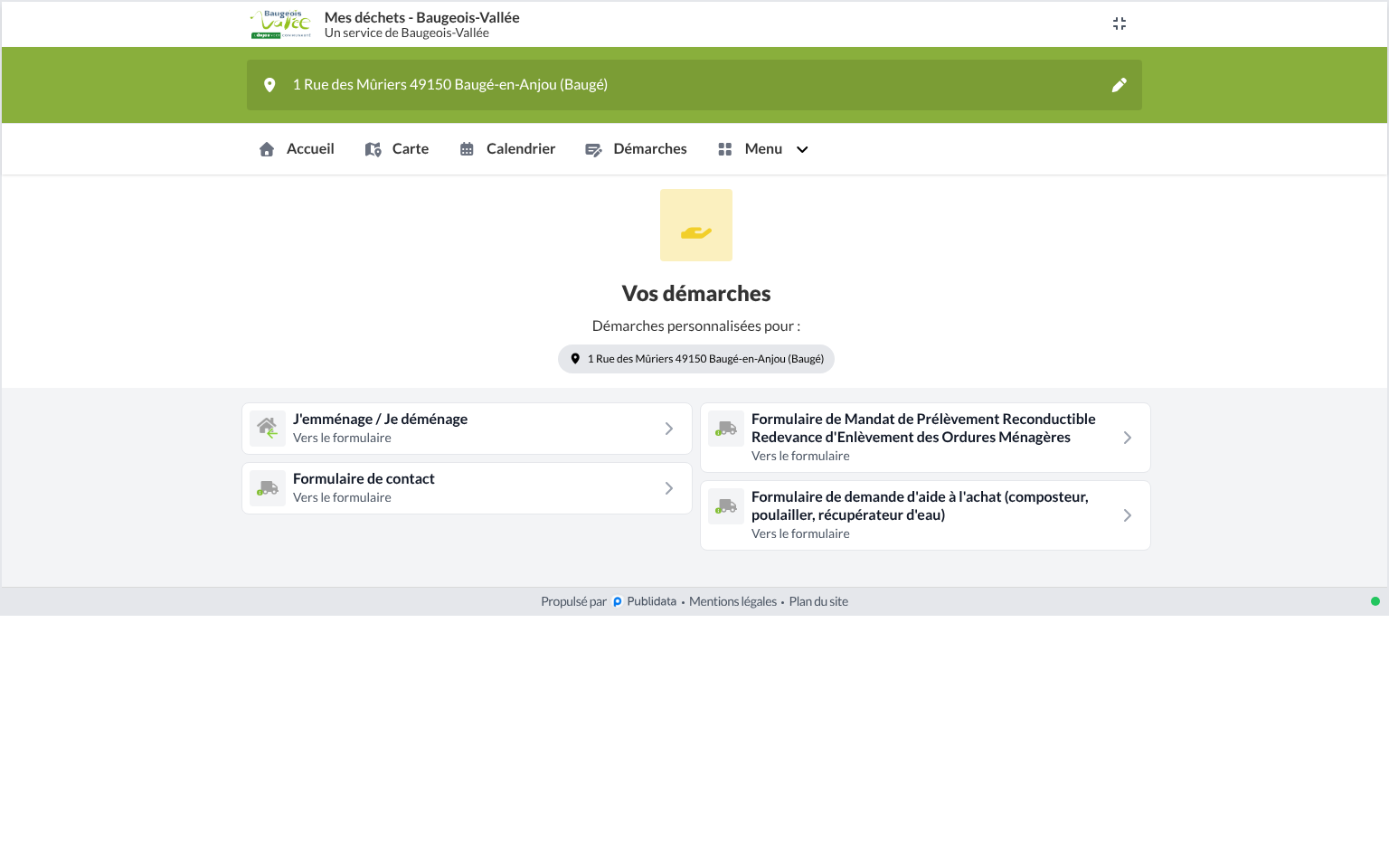Click the 'Vos démarches' heading
This screenshot has width=1389, height=868.
[x=696, y=294]
